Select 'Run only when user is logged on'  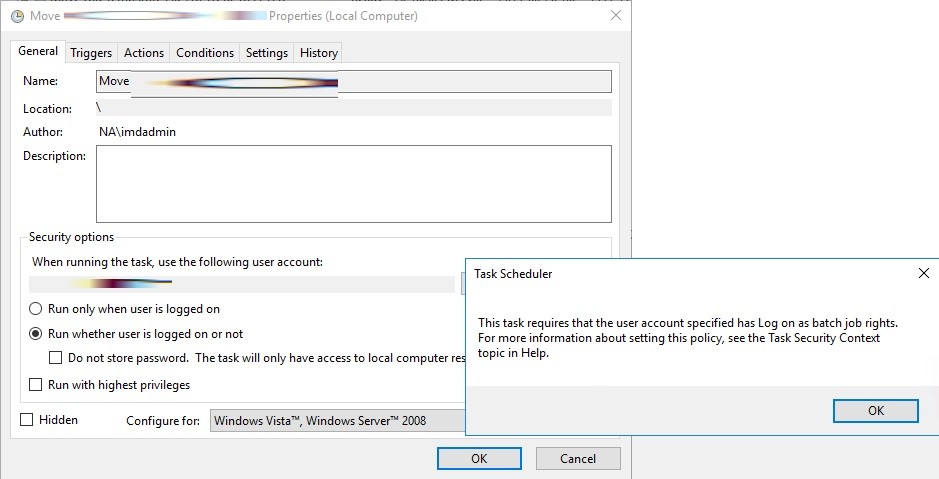click(x=36, y=309)
